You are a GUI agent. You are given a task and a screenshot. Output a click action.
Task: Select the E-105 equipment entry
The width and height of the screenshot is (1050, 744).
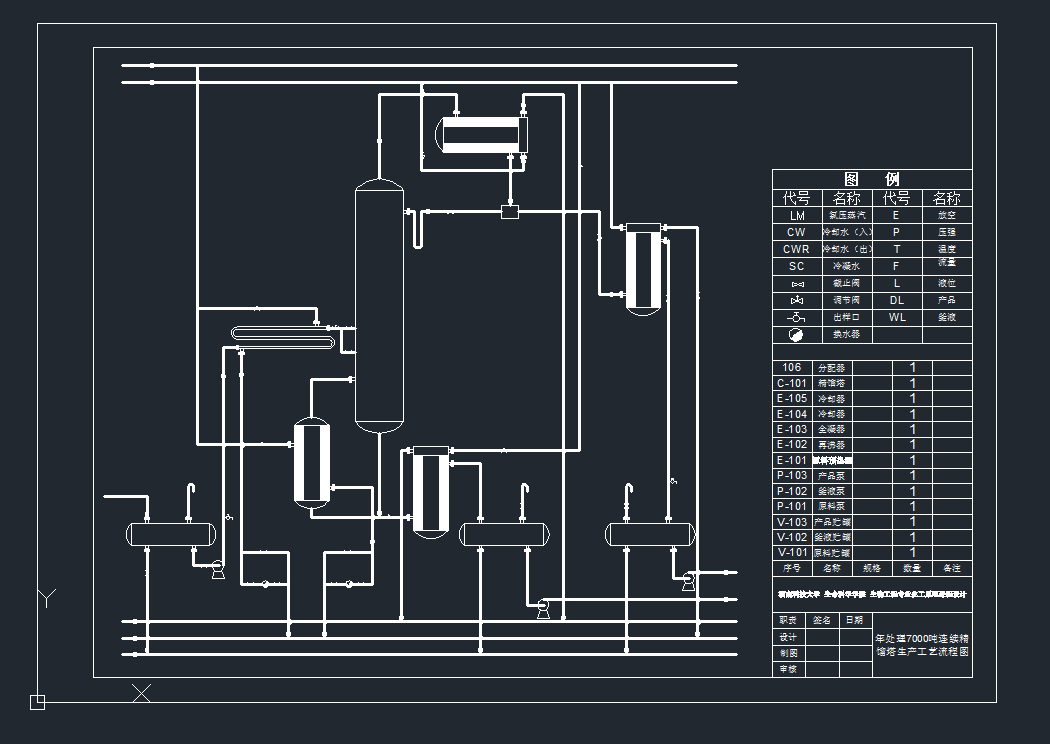point(792,398)
